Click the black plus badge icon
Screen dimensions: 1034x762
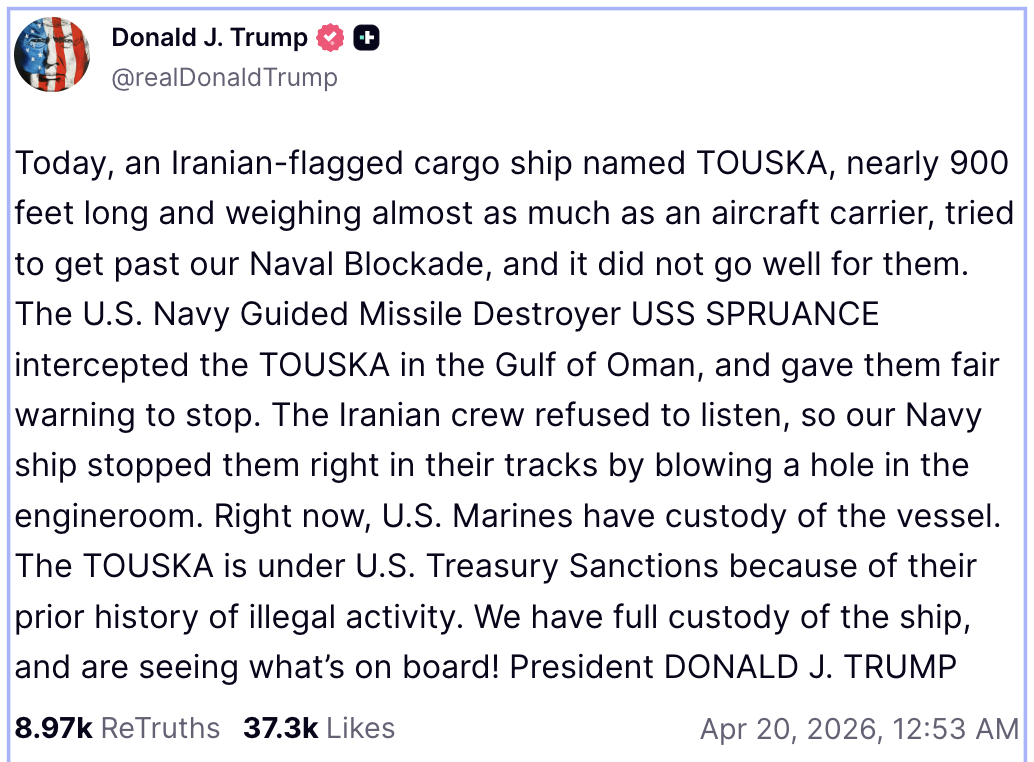coord(366,38)
